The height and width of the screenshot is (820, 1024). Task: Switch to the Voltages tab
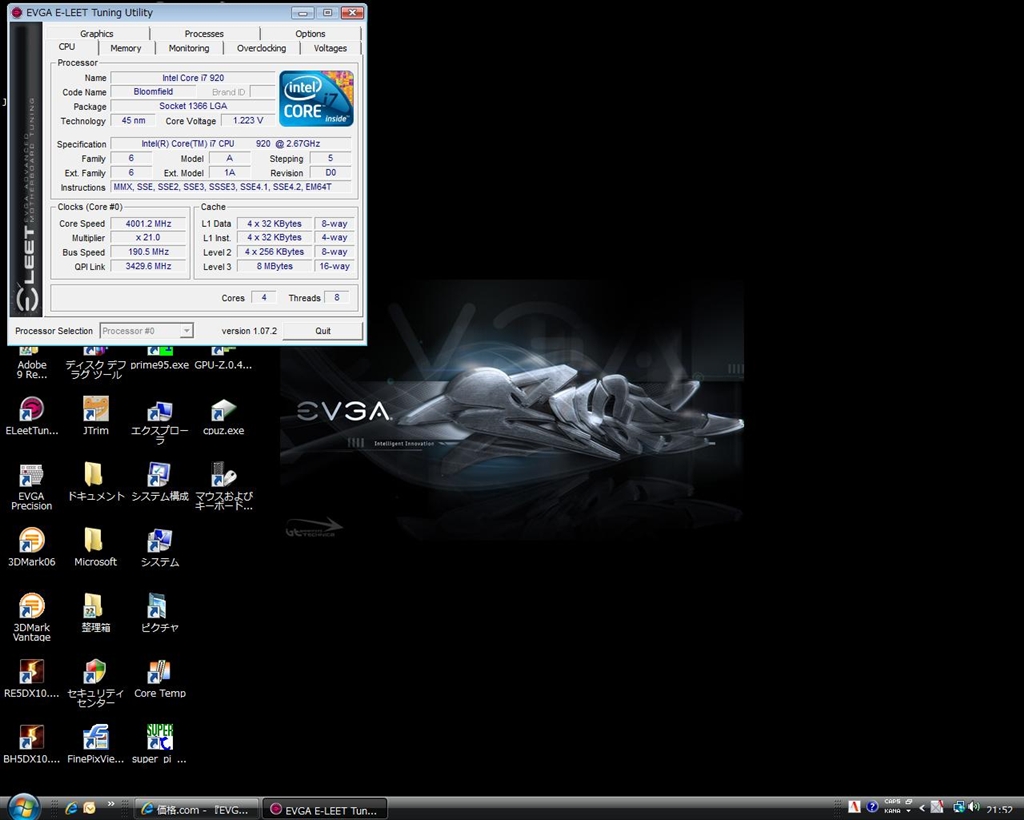pyautogui.click(x=330, y=48)
